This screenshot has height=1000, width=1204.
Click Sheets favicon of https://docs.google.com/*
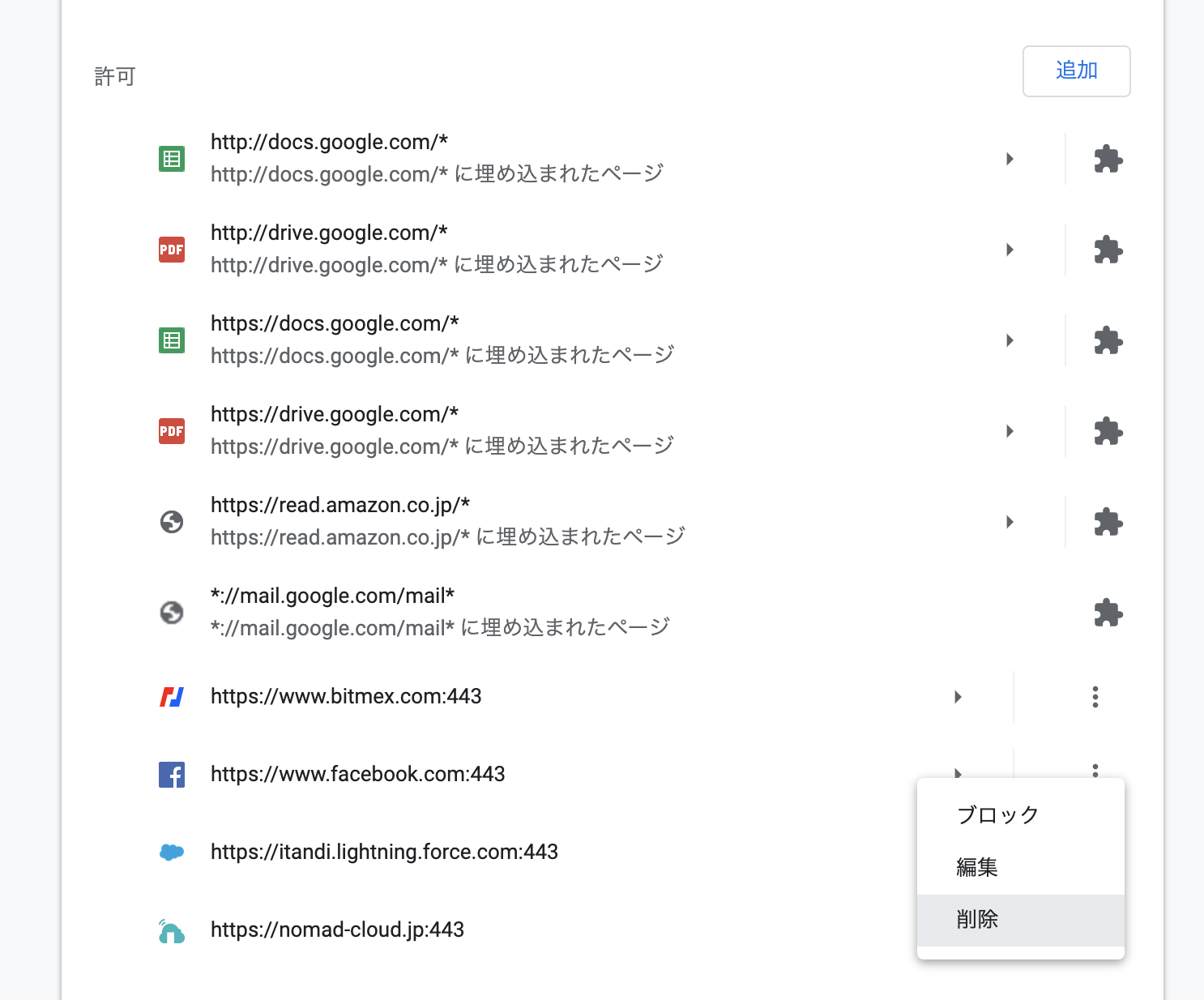pos(172,340)
